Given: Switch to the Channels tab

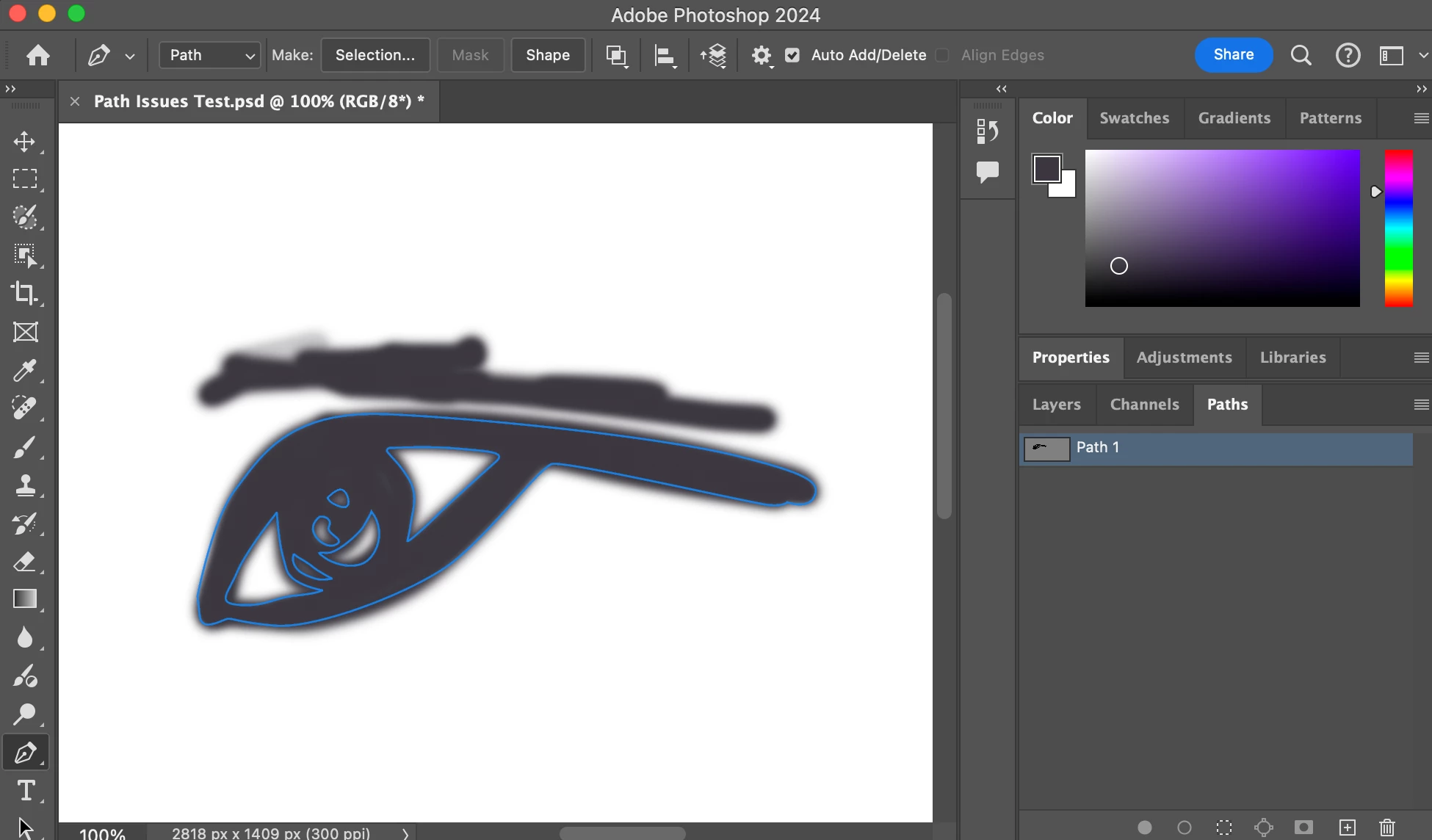Looking at the screenshot, I should coord(1144,405).
